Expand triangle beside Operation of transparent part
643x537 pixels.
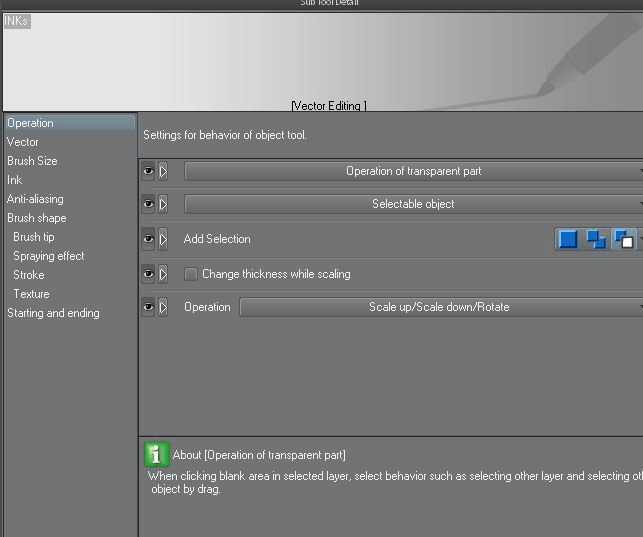coord(163,171)
